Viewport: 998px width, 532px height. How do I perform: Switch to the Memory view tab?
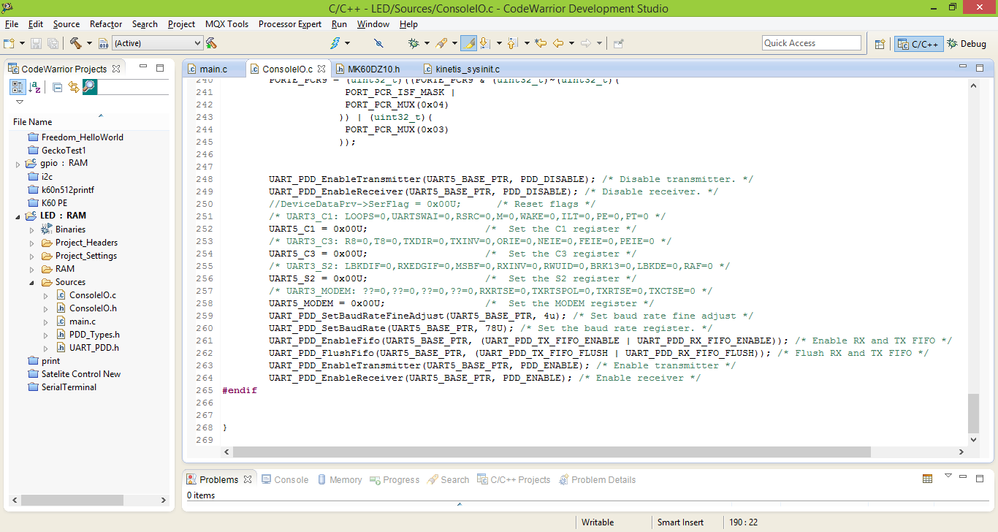[339, 480]
